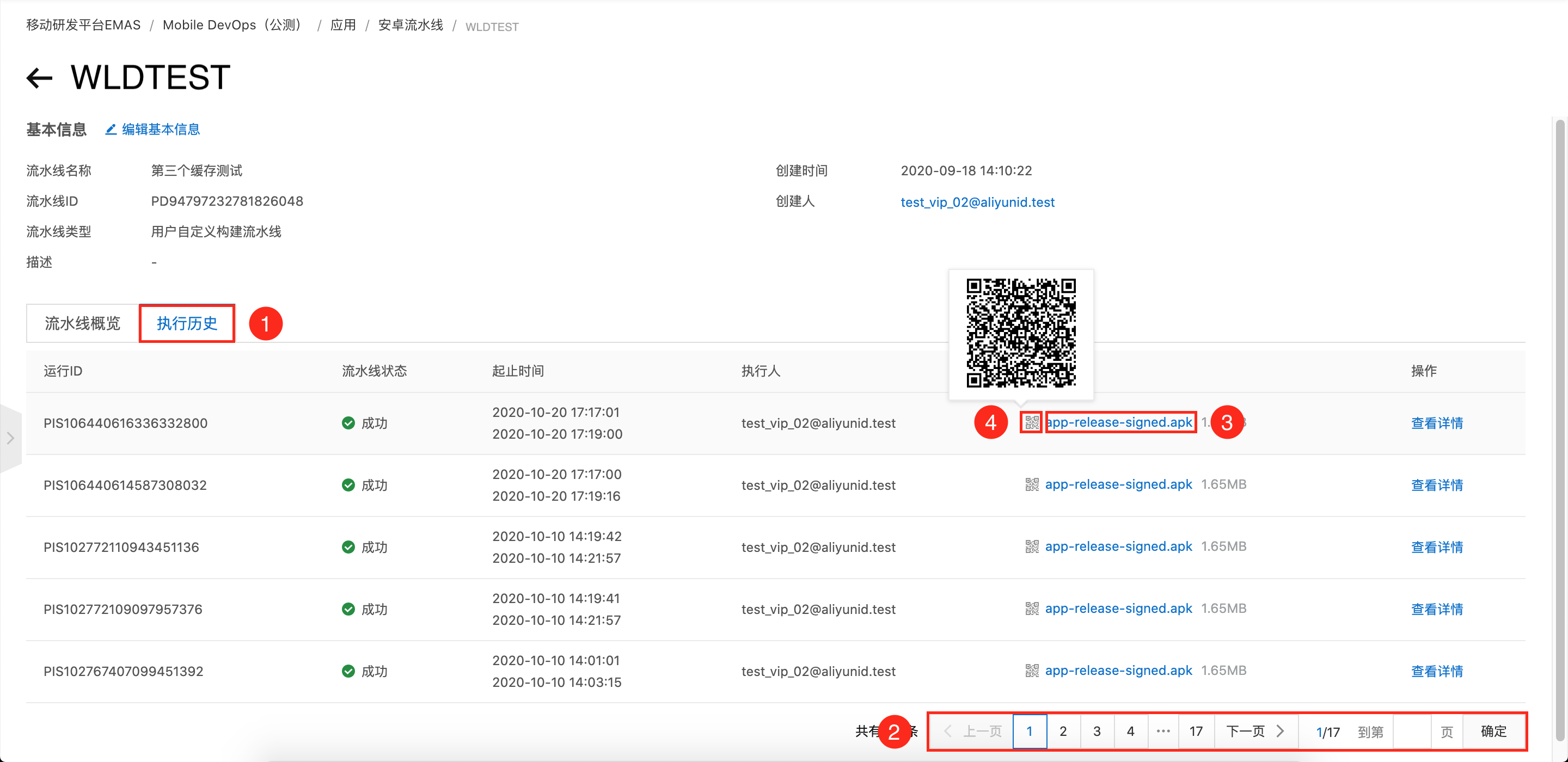Expand the collapsed left sidebar handle
The height and width of the screenshot is (762, 1568).
coord(10,438)
